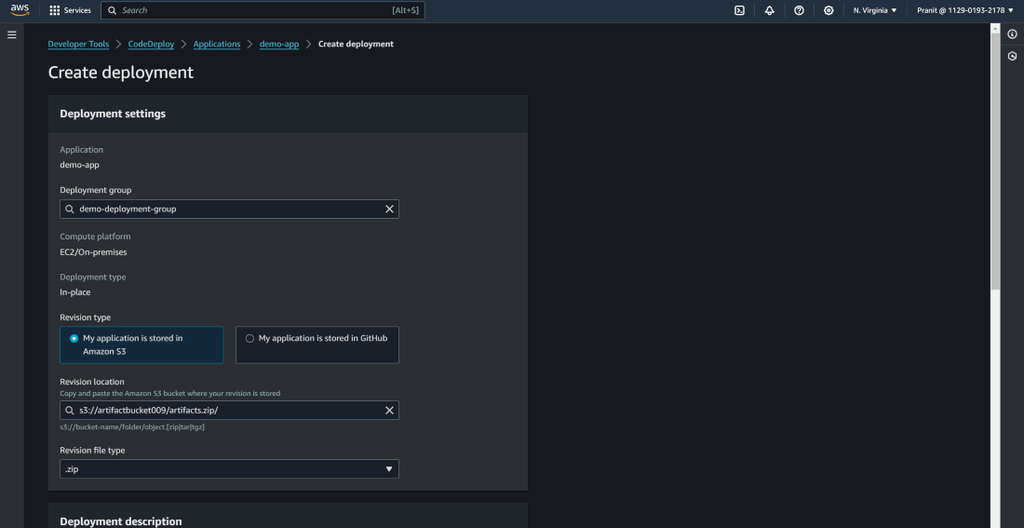Image resolution: width=1024 pixels, height=528 pixels.
Task: Open the Pranit account dropdown menu
Action: pos(965,10)
